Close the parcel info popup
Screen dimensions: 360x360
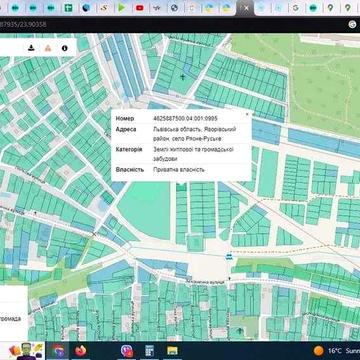(x=247, y=114)
